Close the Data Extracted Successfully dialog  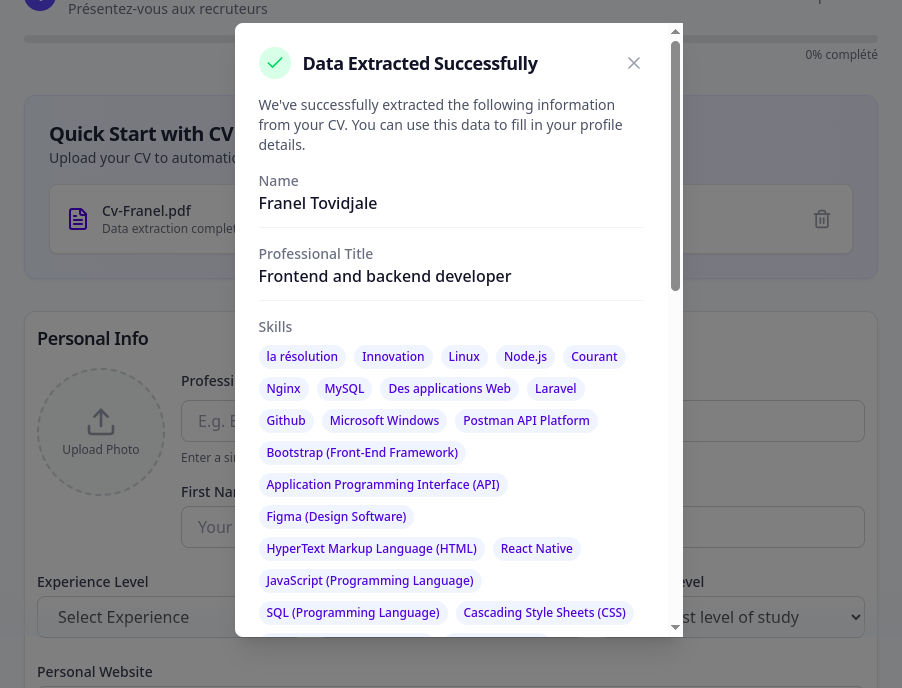pyautogui.click(x=634, y=63)
